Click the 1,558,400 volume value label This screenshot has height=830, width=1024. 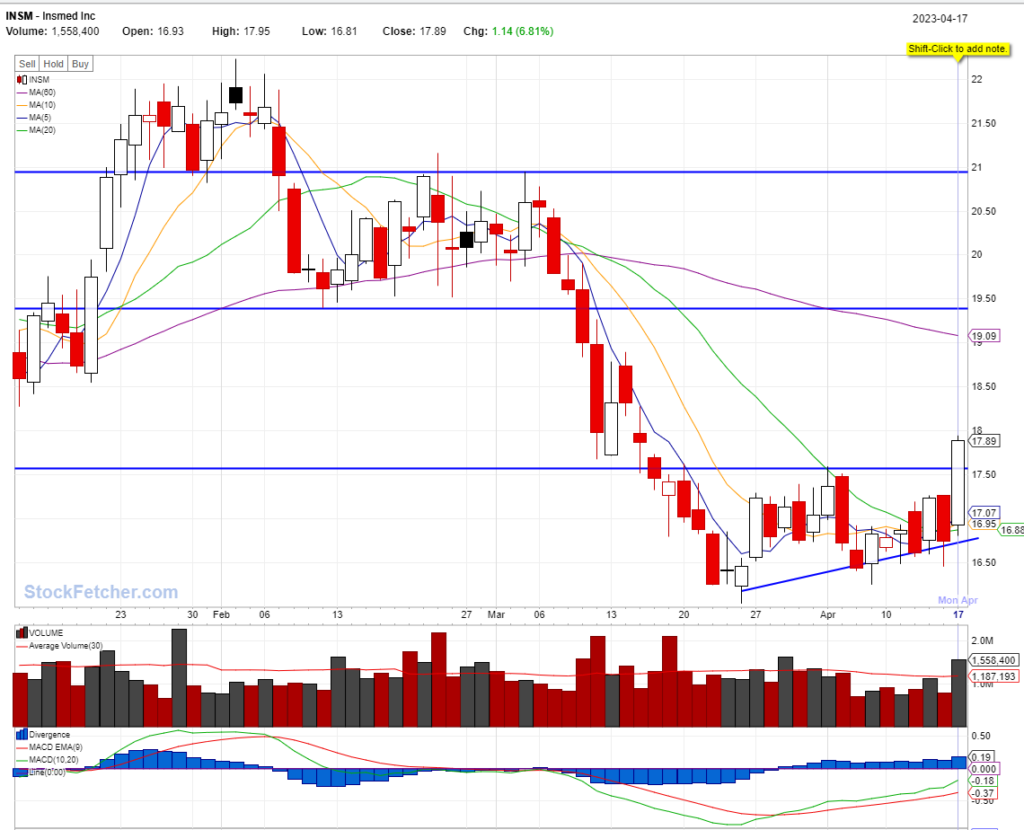pyautogui.click(x=993, y=660)
